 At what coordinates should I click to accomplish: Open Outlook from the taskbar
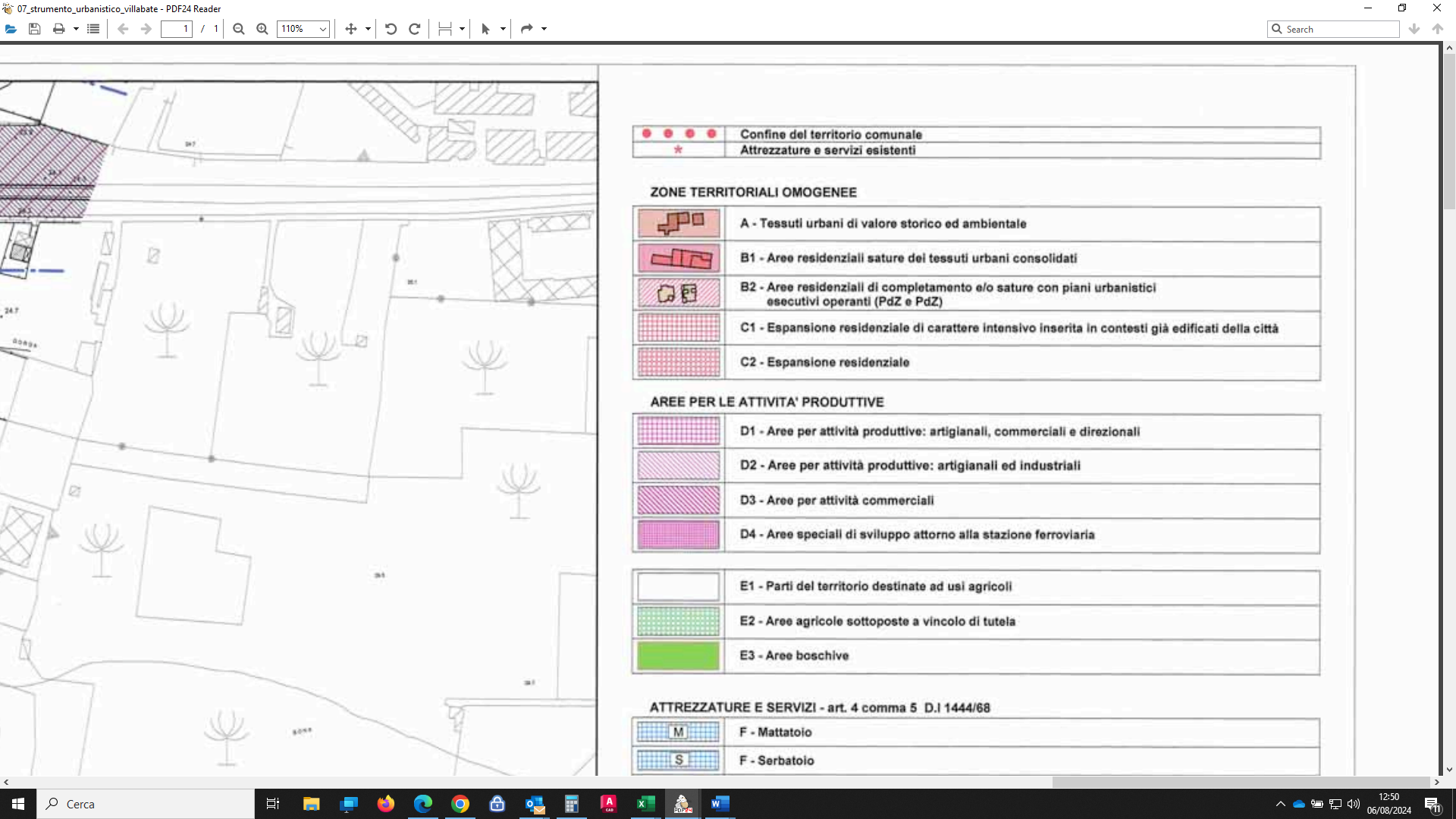535,804
